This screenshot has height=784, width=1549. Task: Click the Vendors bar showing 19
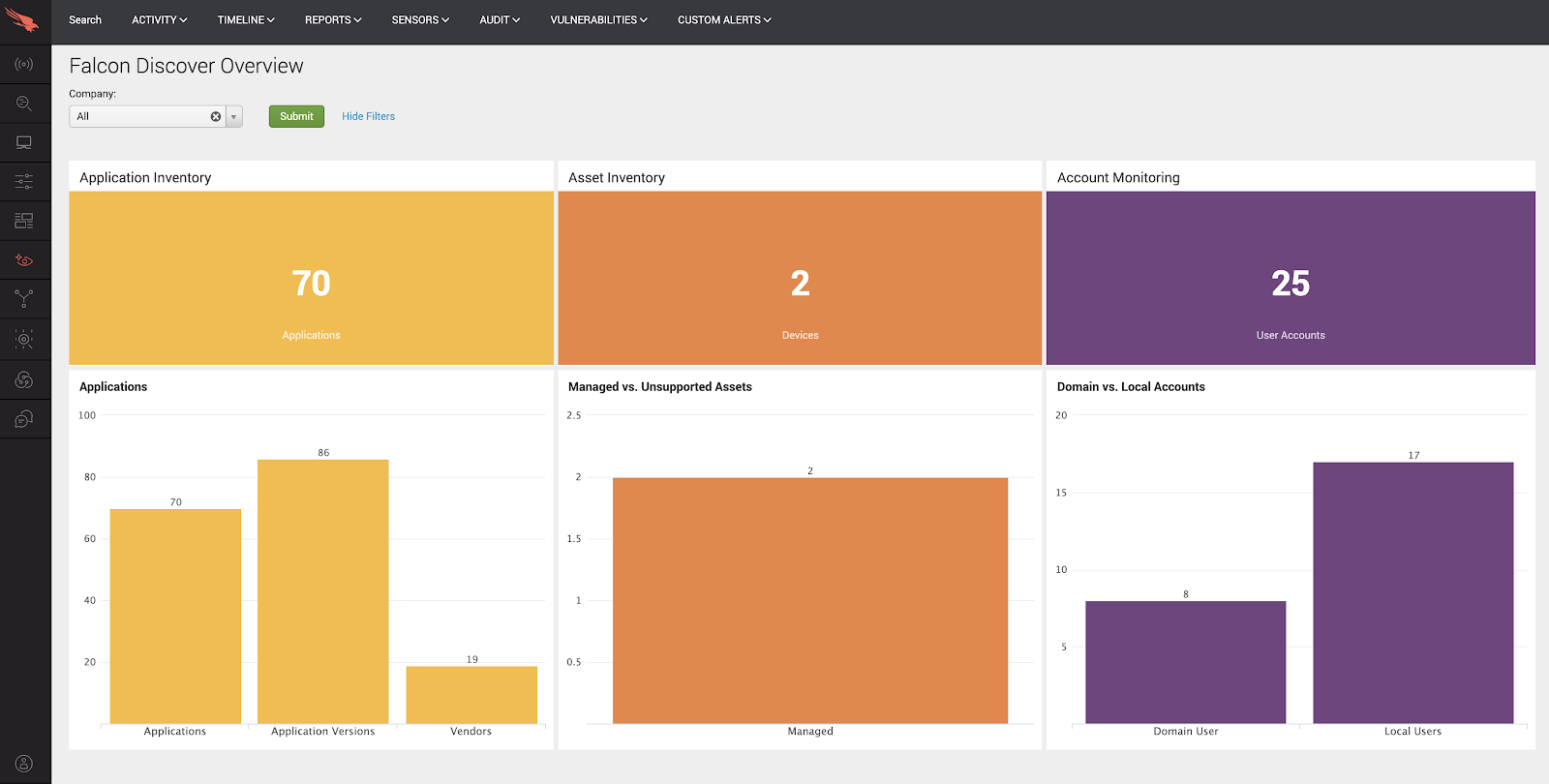tap(471, 694)
